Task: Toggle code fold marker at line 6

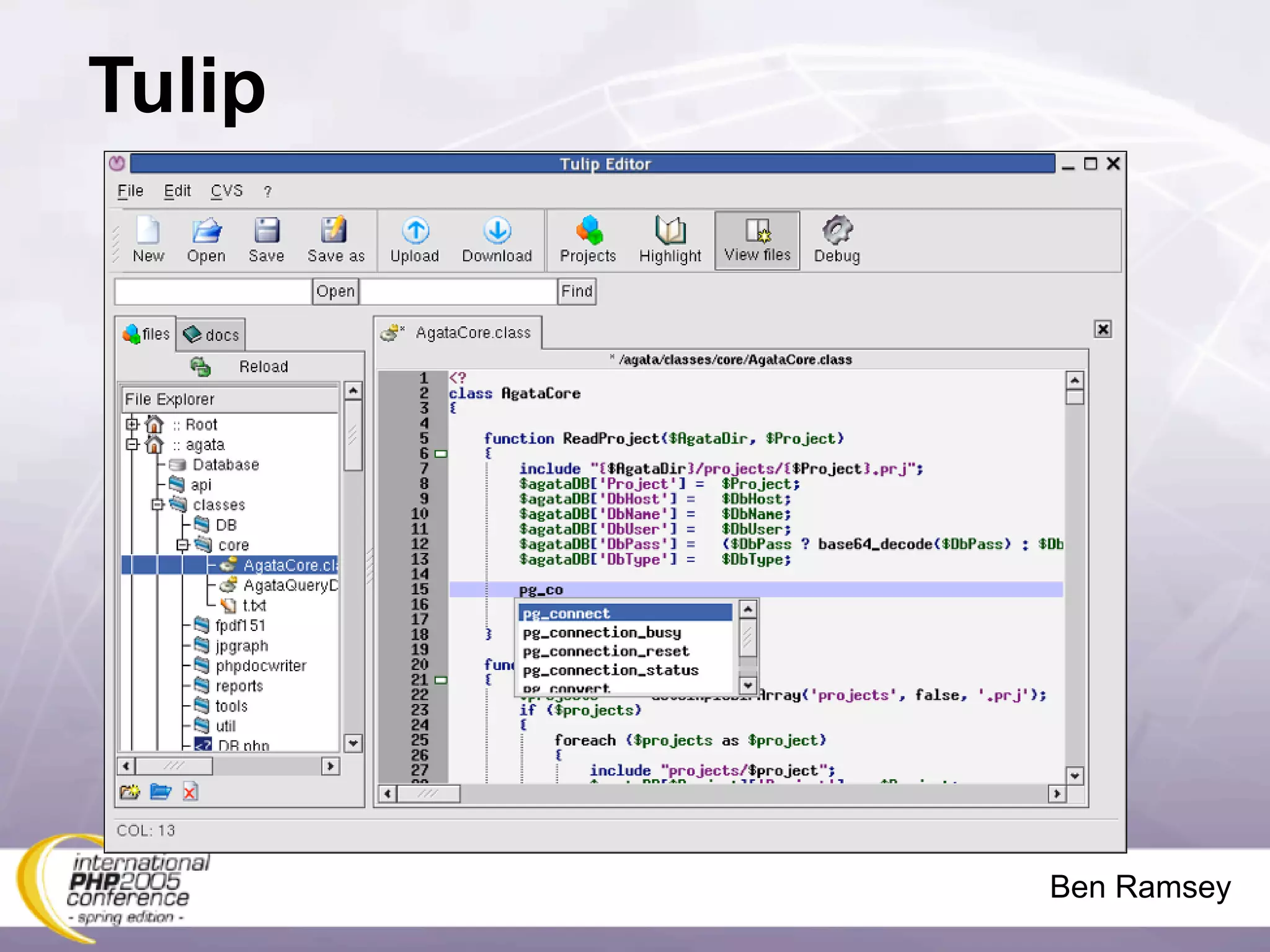Action: pyautogui.click(x=441, y=454)
